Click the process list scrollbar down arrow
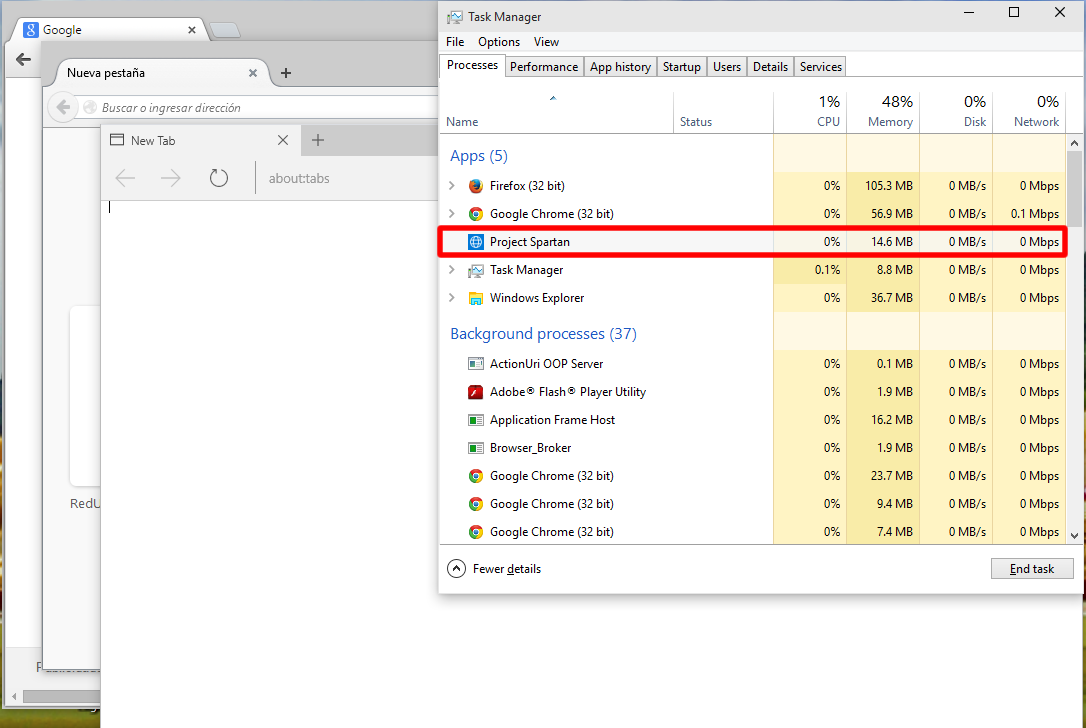 (1074, 535)
